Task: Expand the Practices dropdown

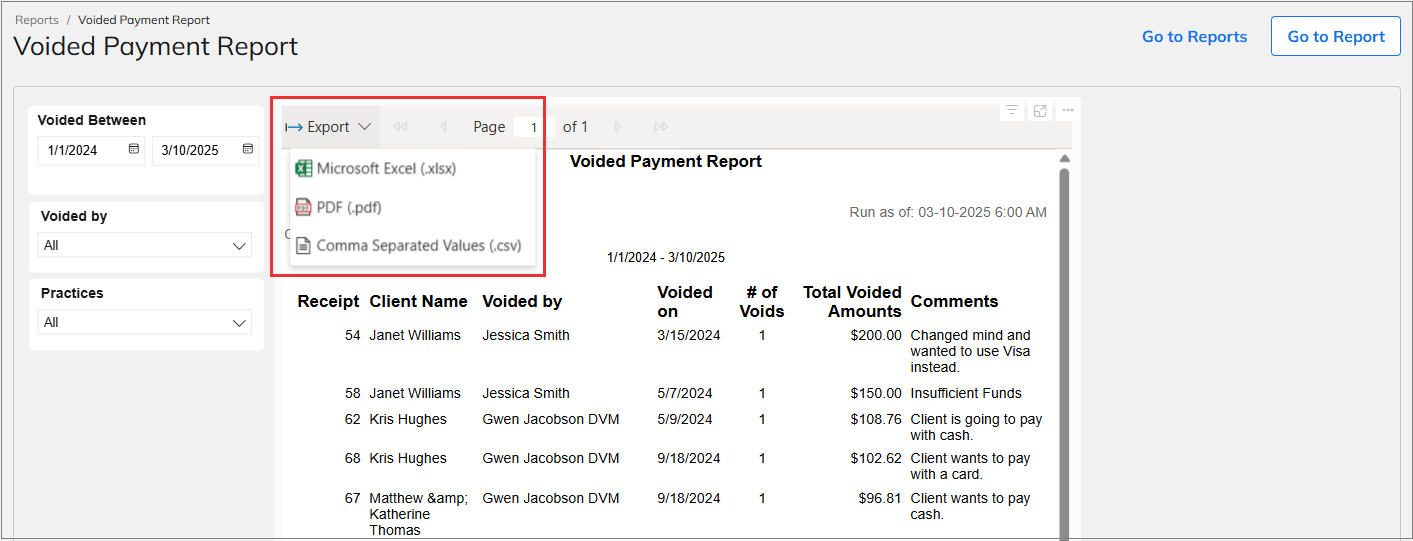Action: click(145, 322)
